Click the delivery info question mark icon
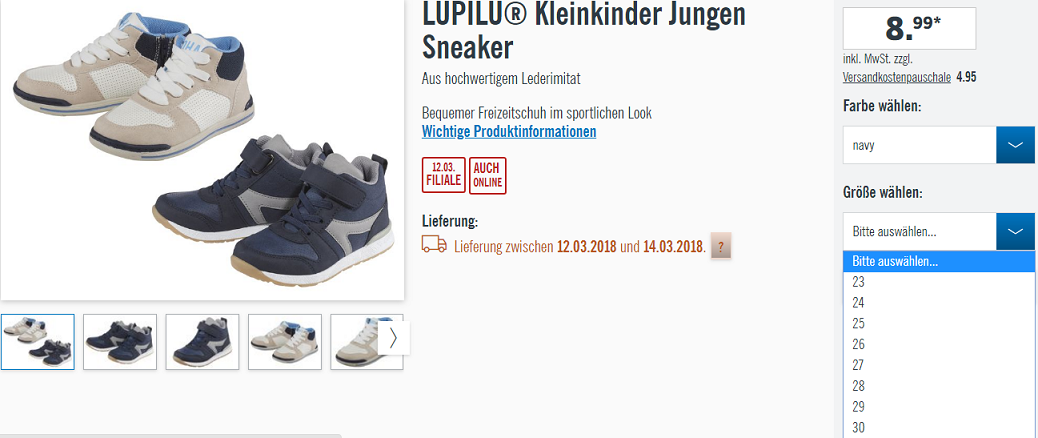 point(721,246)
